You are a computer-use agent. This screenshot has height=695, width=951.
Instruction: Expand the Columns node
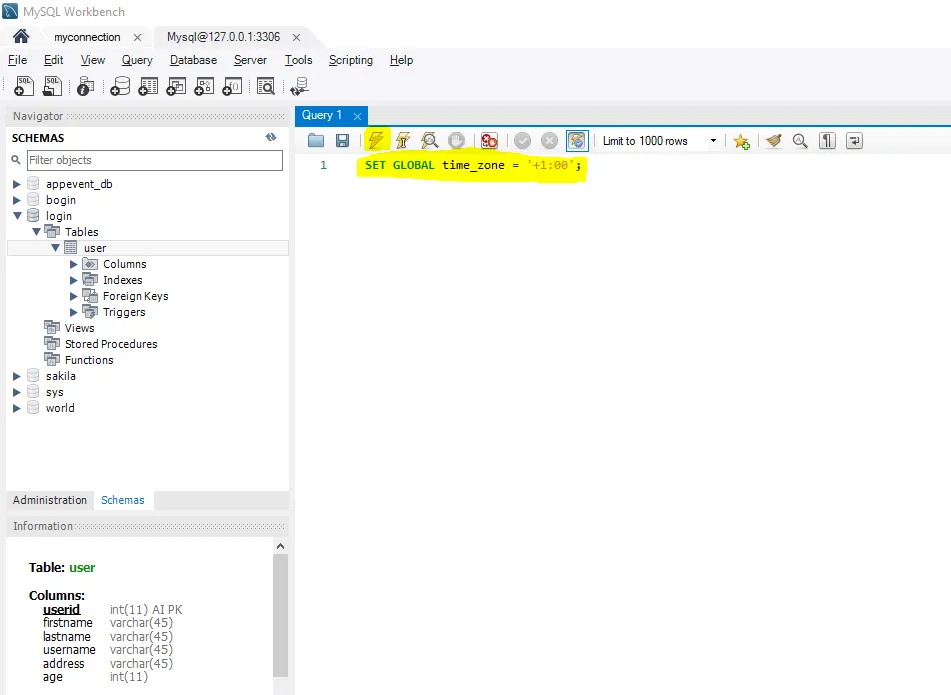73,264
